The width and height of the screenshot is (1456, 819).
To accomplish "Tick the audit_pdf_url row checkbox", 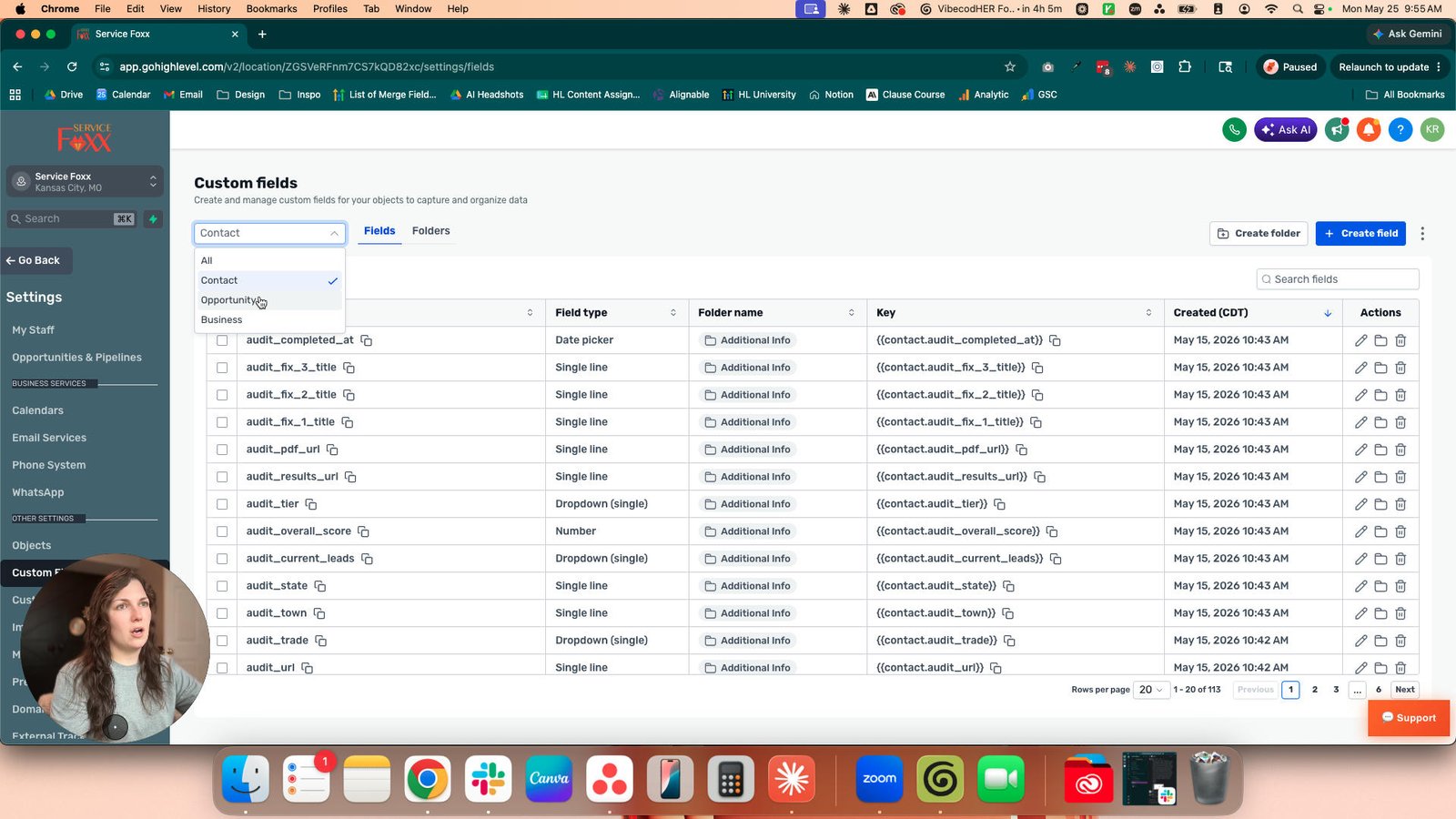I will point(222,450).
